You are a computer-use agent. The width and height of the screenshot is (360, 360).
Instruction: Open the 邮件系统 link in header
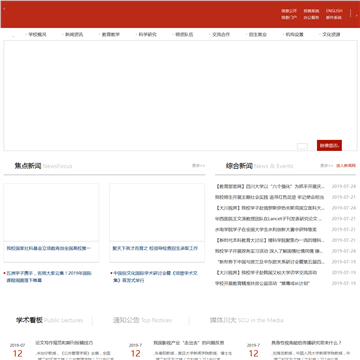pyautogui.click(x=334, y=17)
